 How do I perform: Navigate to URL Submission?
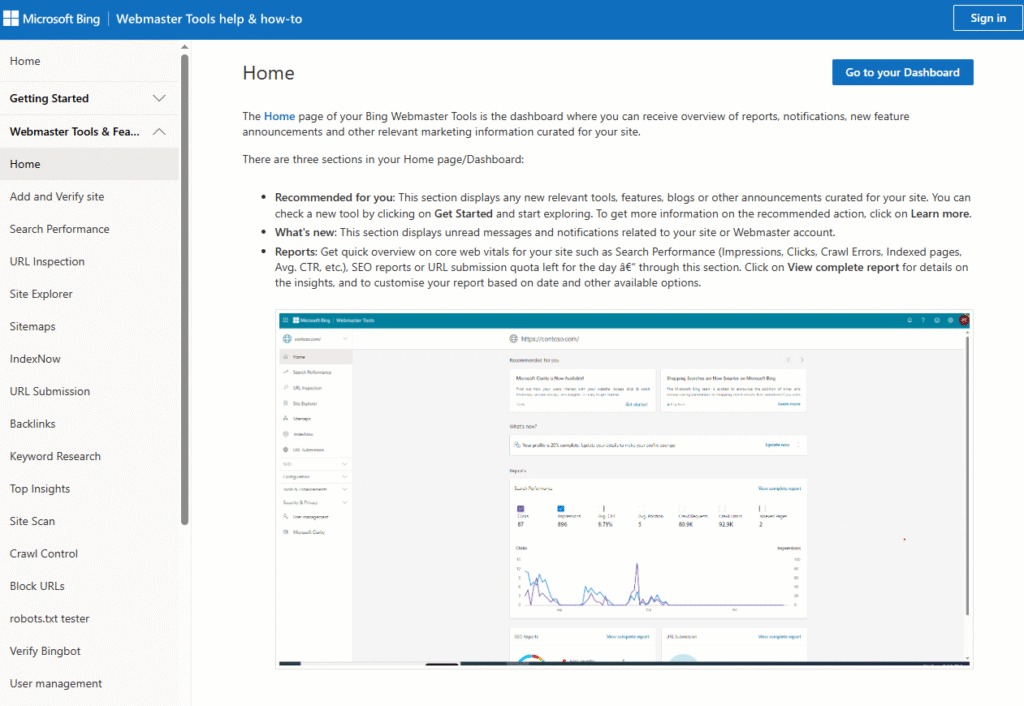coord(50,391)
